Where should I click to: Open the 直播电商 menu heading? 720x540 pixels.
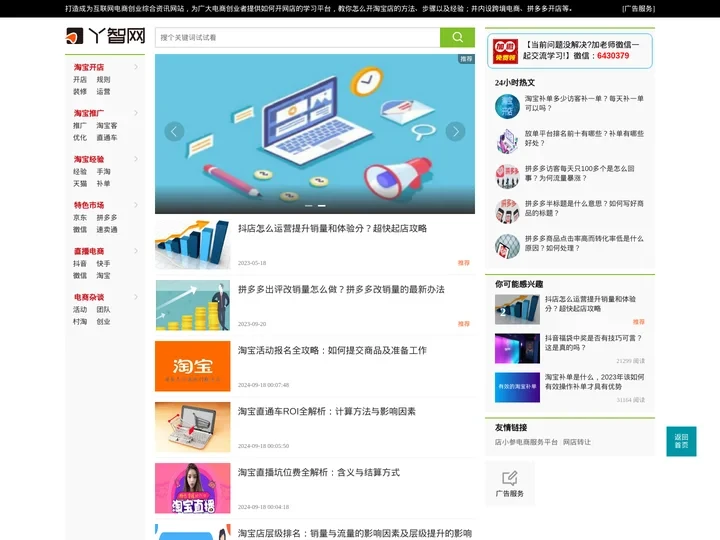click(89, 251)
